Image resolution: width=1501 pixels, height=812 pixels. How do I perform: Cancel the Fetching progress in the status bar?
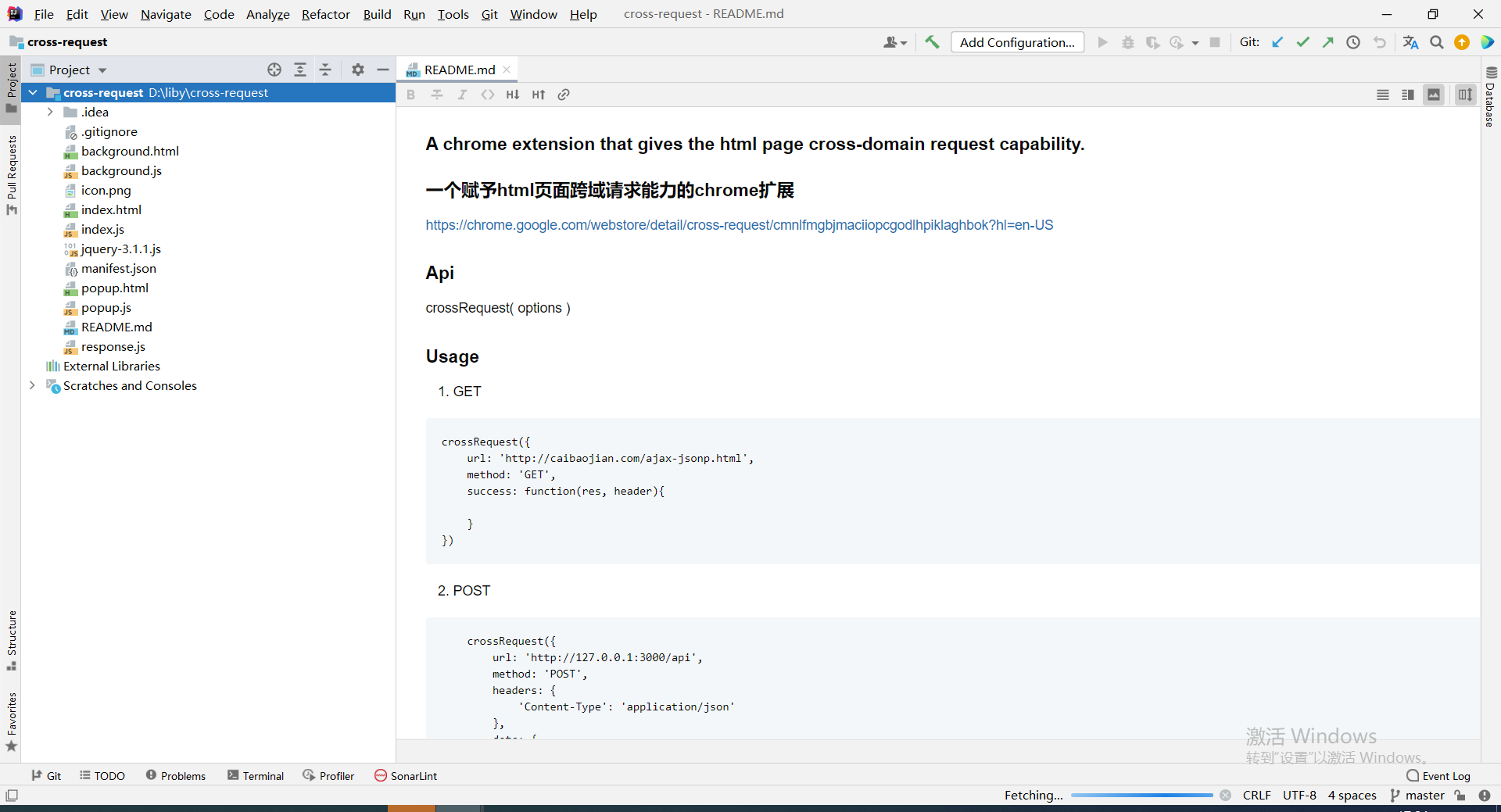1225,795
